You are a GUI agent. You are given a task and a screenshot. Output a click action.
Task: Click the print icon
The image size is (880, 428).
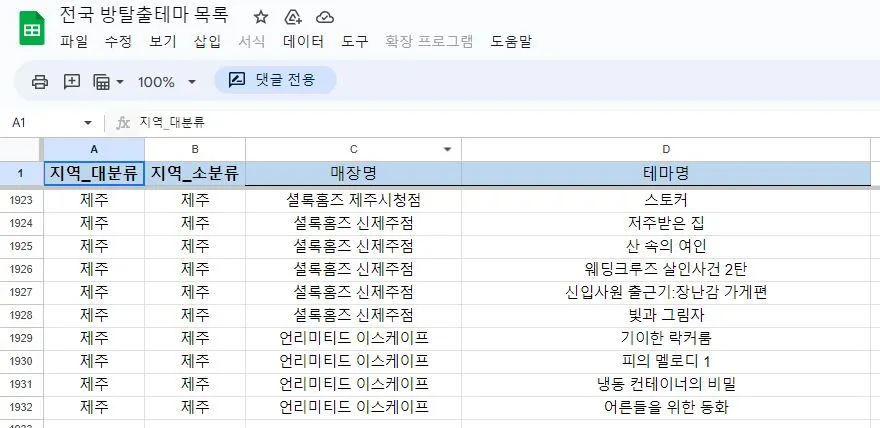pyautogui.click(x=40, y=82)
